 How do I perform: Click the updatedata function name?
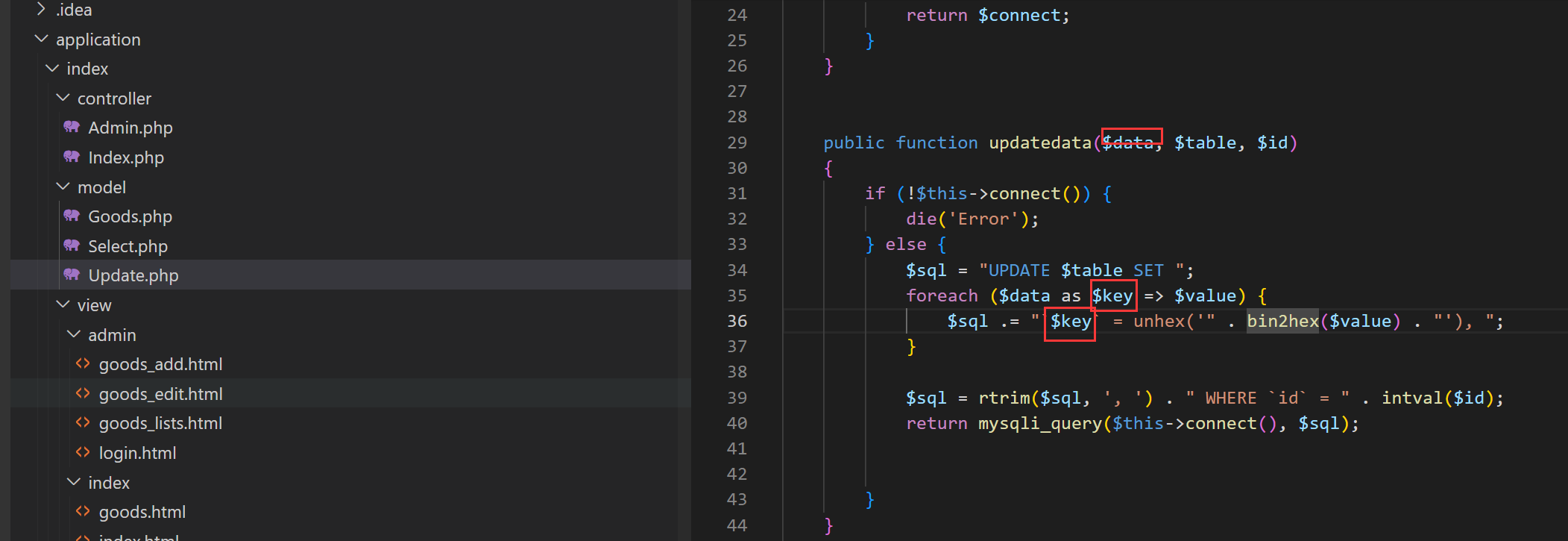point(1040,143)
